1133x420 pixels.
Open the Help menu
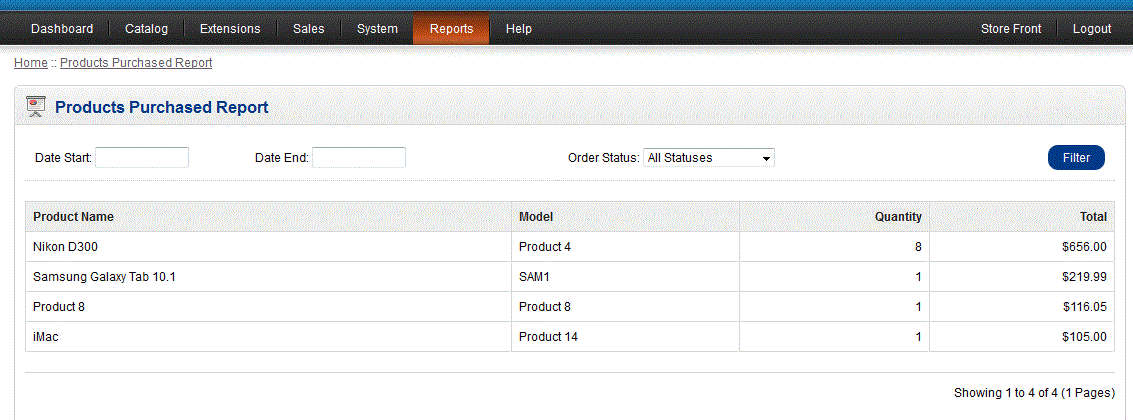519,29
